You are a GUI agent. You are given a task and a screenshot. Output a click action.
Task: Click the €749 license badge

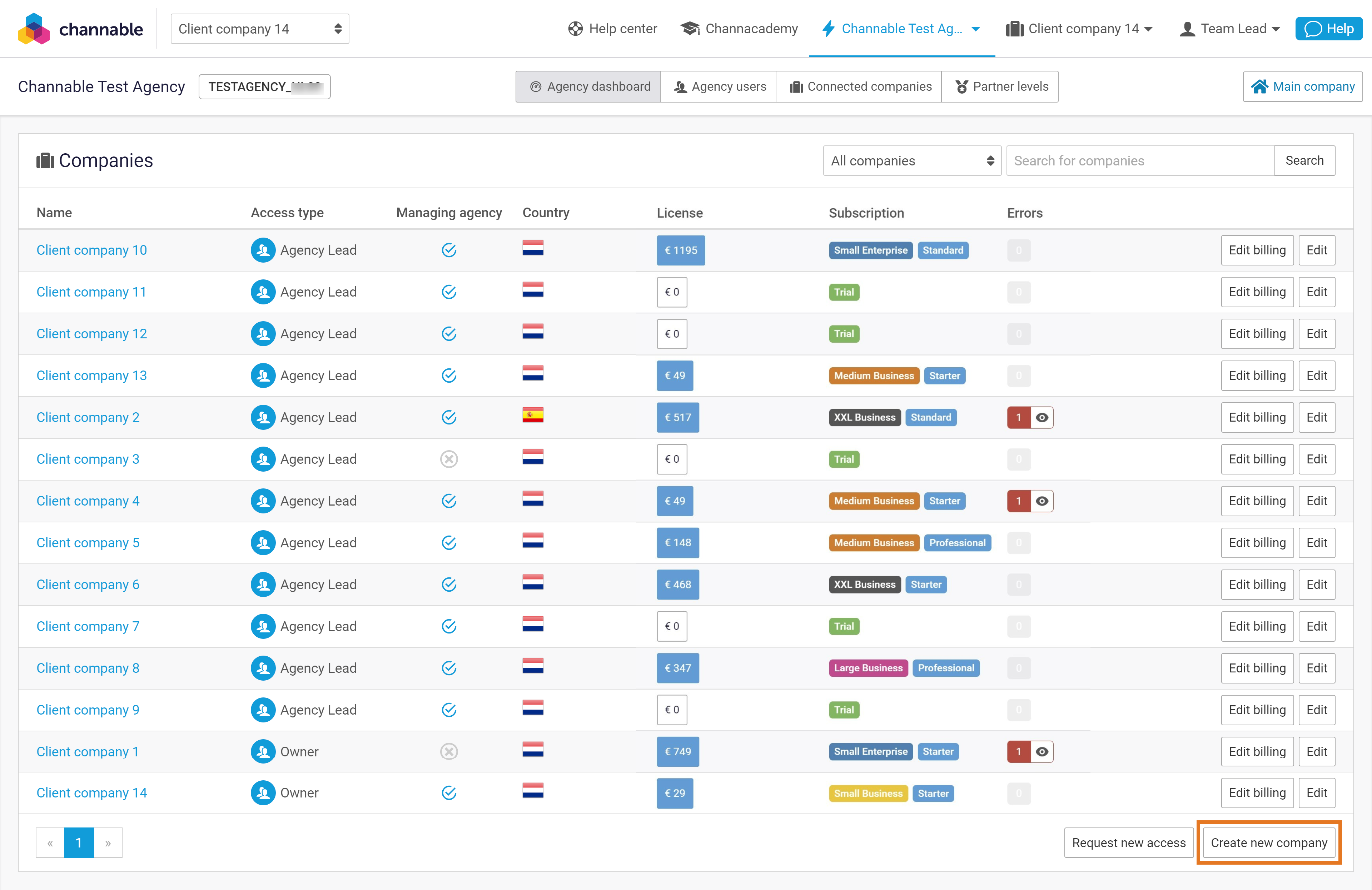[678, 752]
